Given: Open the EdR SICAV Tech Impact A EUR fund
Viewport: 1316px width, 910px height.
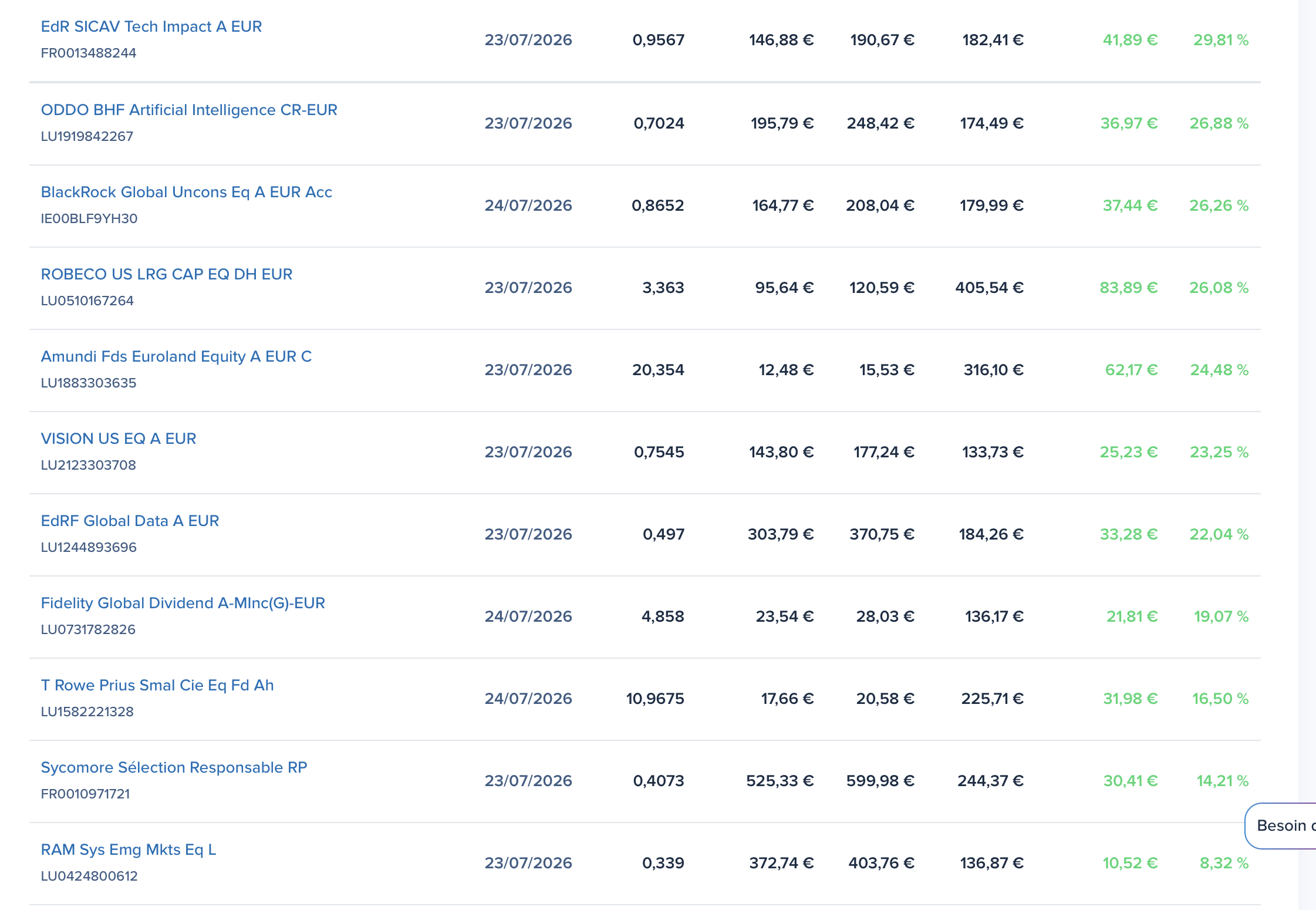Looking at the screenshot, I should pos(151,26).
